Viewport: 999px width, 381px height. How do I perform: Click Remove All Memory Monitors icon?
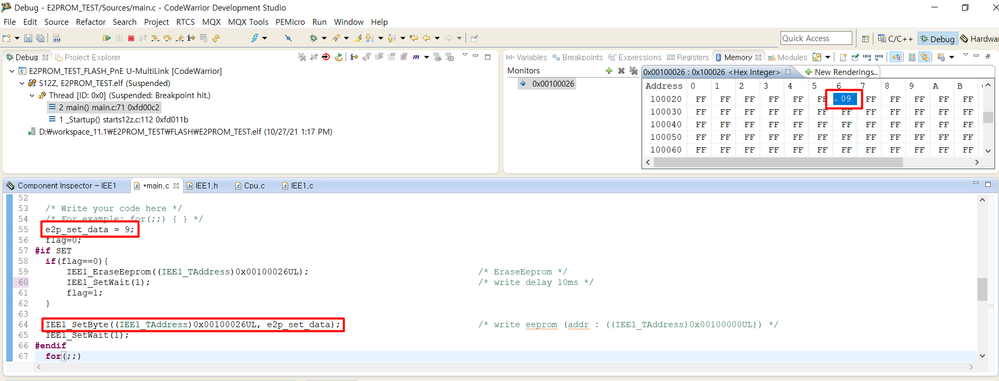click(x=633, y=71)
